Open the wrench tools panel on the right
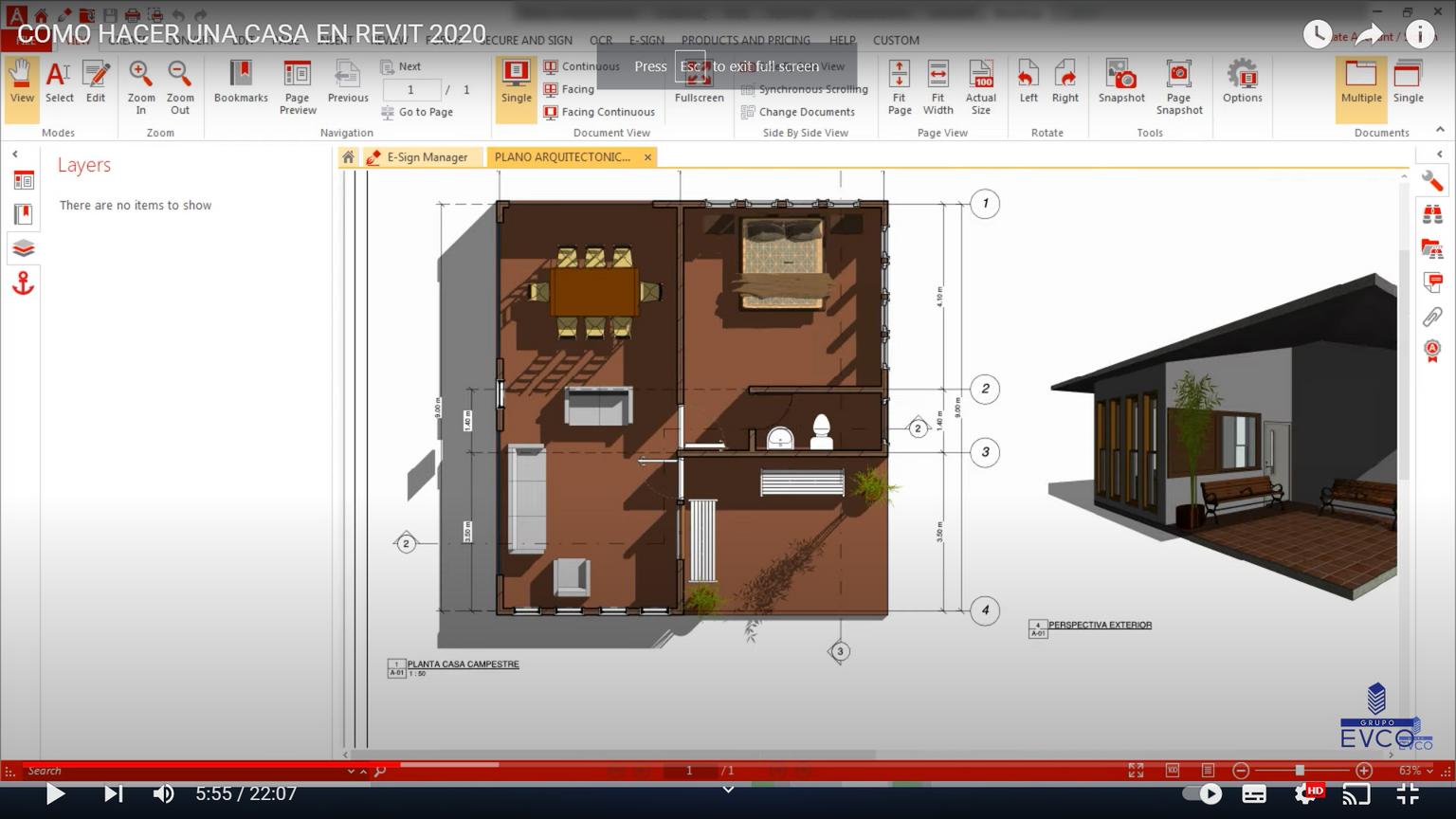The image size is (1456, 819). pos(1432,180)
